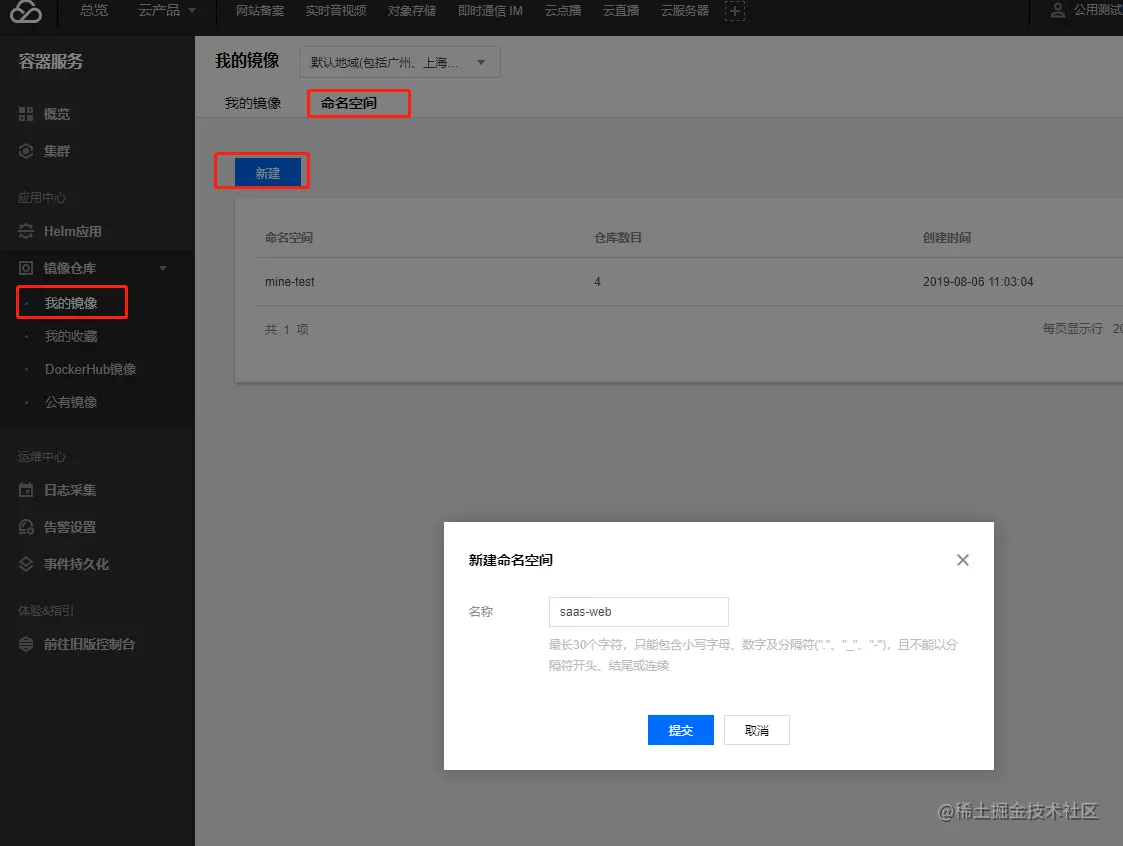Click the mine-test namespace row
The width and height of the screenshot is (1123, 846).
pyautogui.click(x=689, y=282)
